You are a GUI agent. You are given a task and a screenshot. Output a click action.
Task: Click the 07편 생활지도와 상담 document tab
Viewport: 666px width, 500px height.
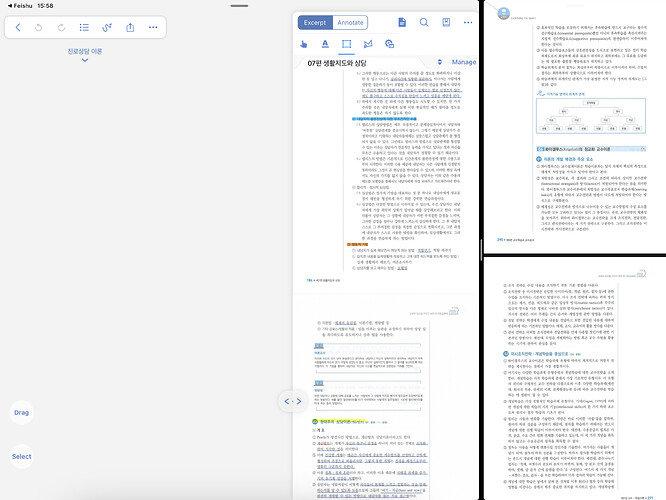tap(337, 63)
